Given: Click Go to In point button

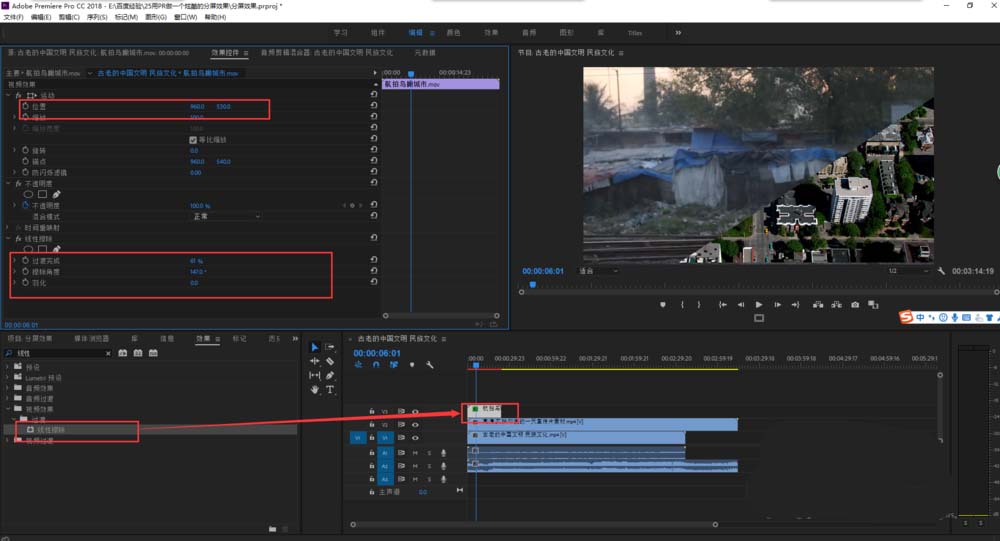Looking at the screenshot, I should [723, 305].
